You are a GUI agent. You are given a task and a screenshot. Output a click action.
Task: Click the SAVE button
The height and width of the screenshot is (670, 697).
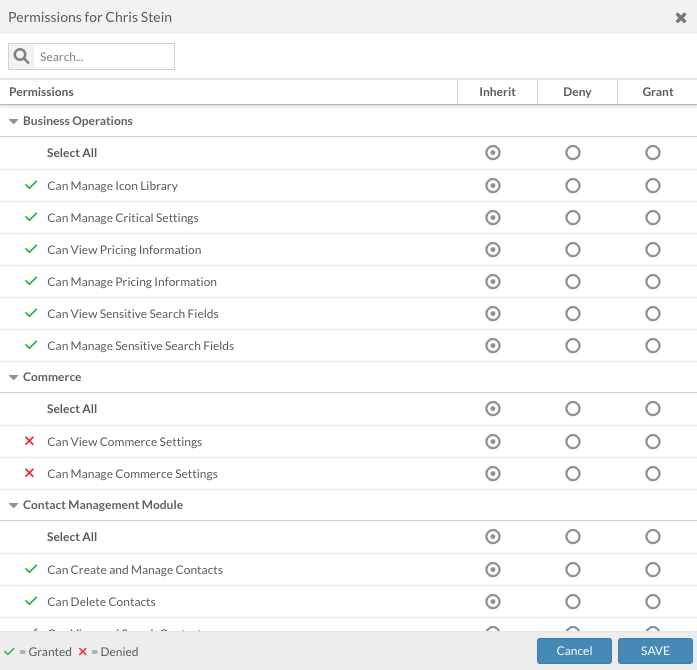pyautogui.click(x=655, y=651)
